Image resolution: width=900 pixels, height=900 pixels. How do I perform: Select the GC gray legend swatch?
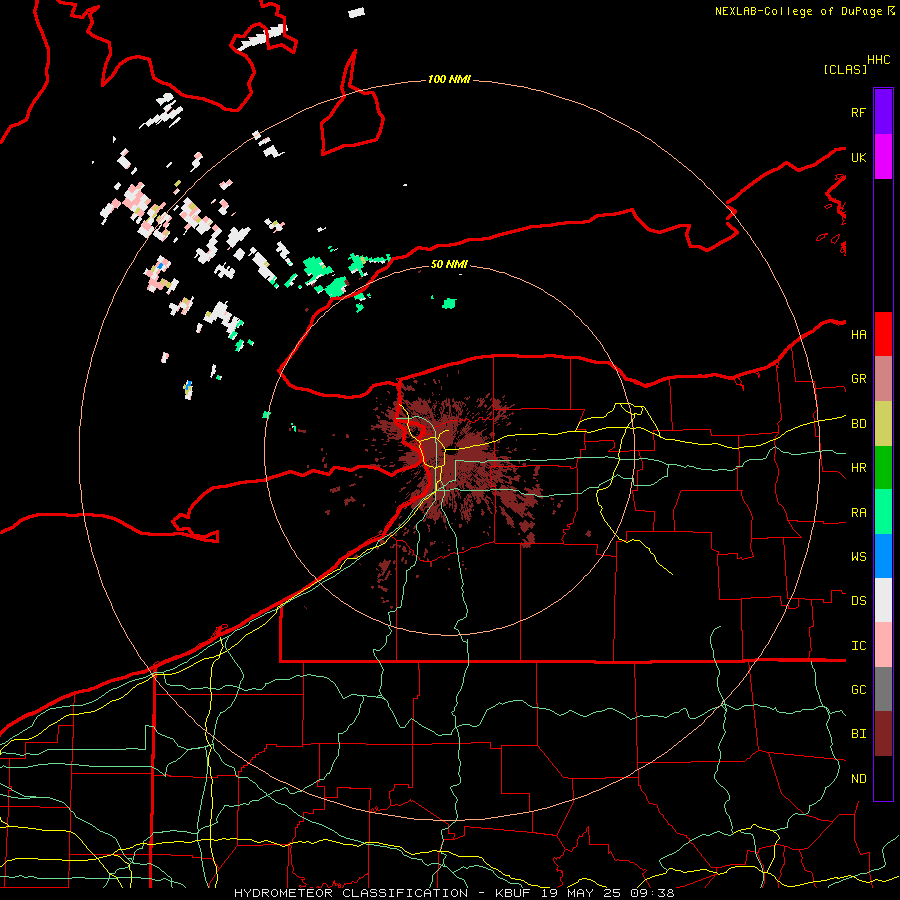883,689
